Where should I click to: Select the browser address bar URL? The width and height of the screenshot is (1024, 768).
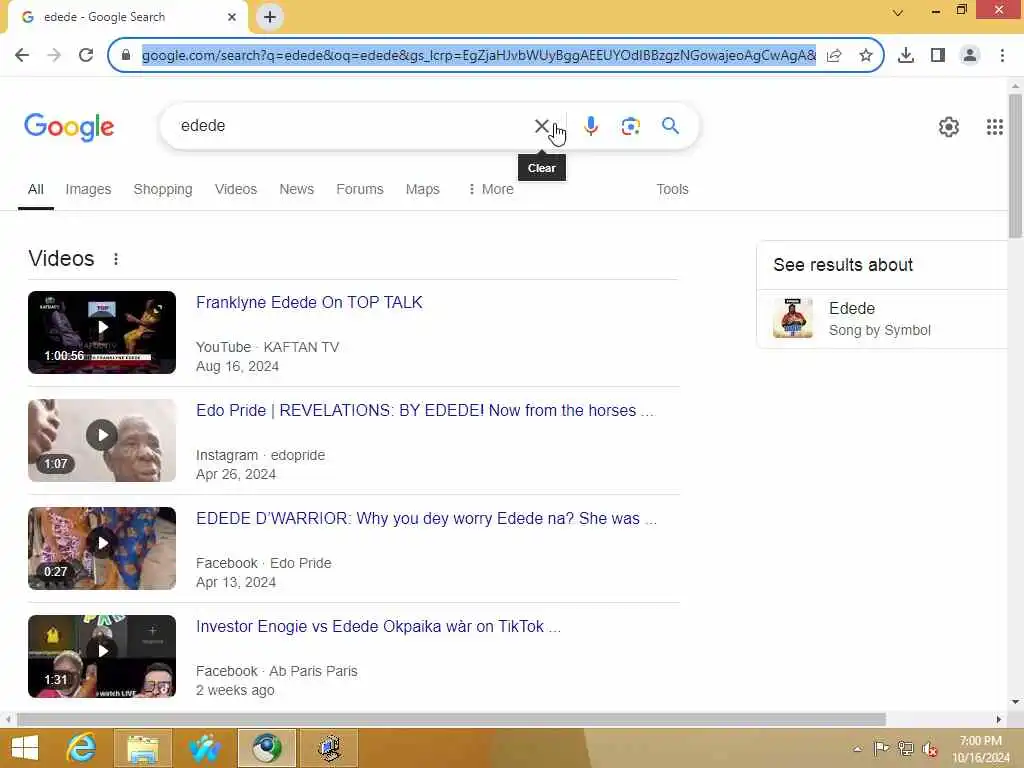point(479,56)
